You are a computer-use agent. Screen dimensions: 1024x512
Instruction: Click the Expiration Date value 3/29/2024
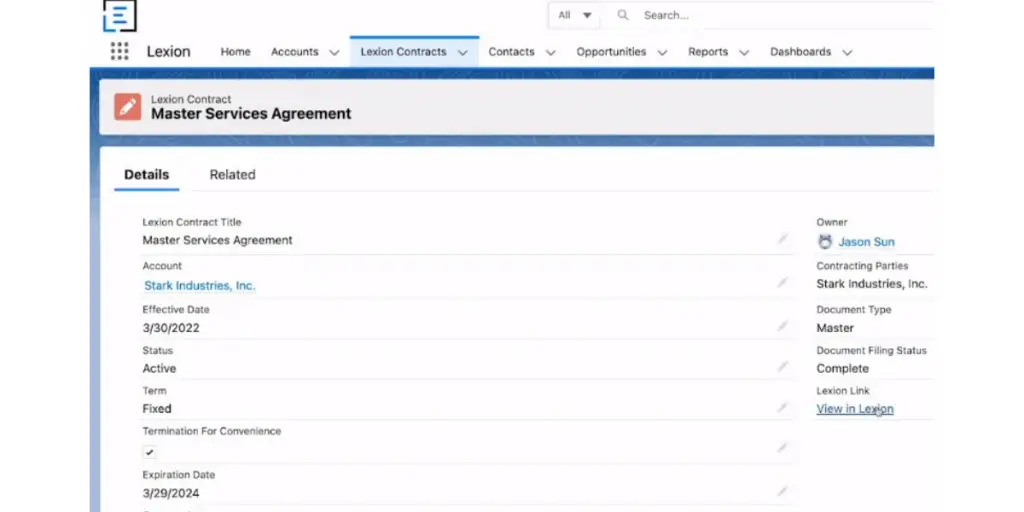tap(171, 493)
